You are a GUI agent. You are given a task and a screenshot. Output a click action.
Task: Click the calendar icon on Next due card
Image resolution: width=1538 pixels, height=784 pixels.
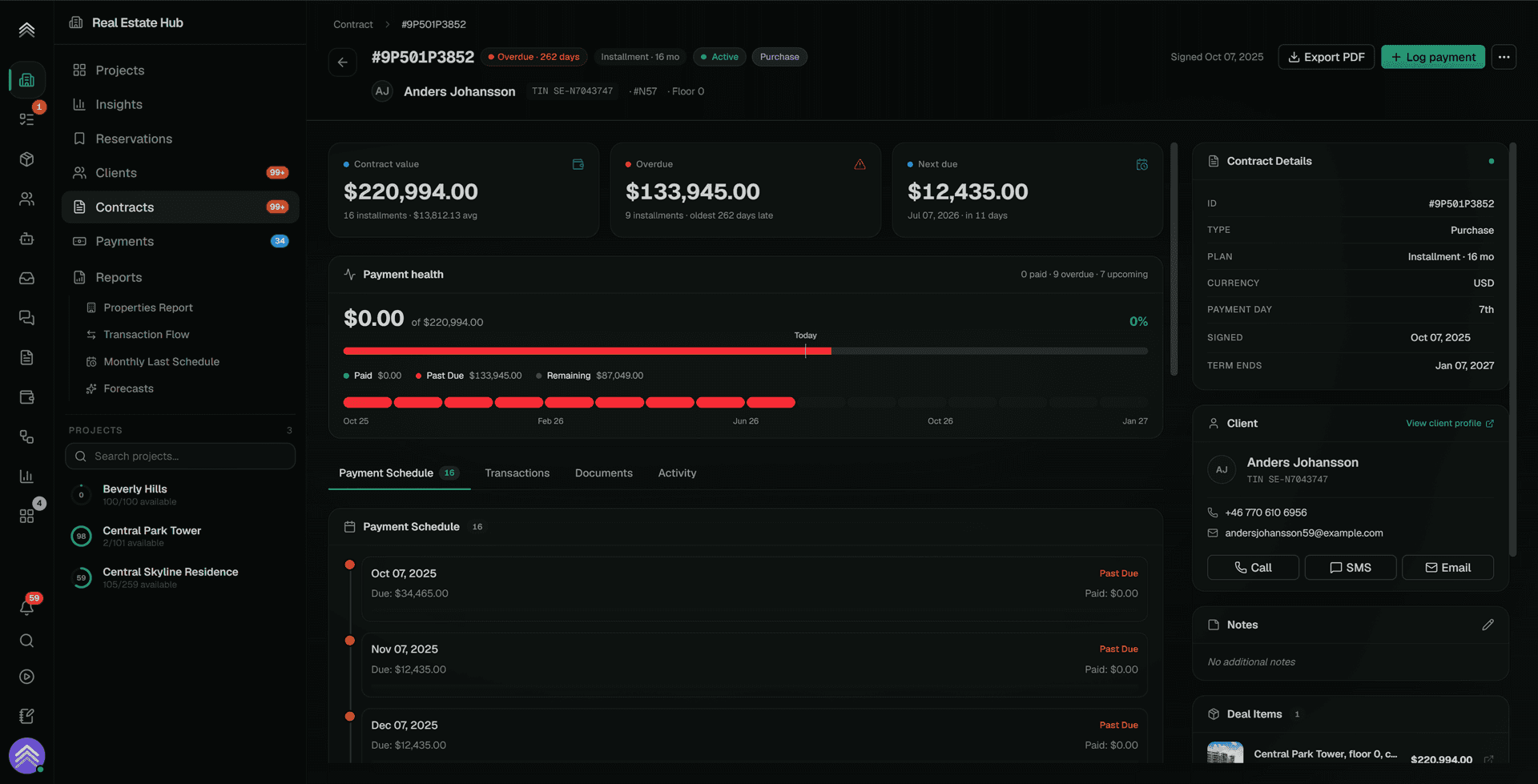click(x=1141, y=164)
